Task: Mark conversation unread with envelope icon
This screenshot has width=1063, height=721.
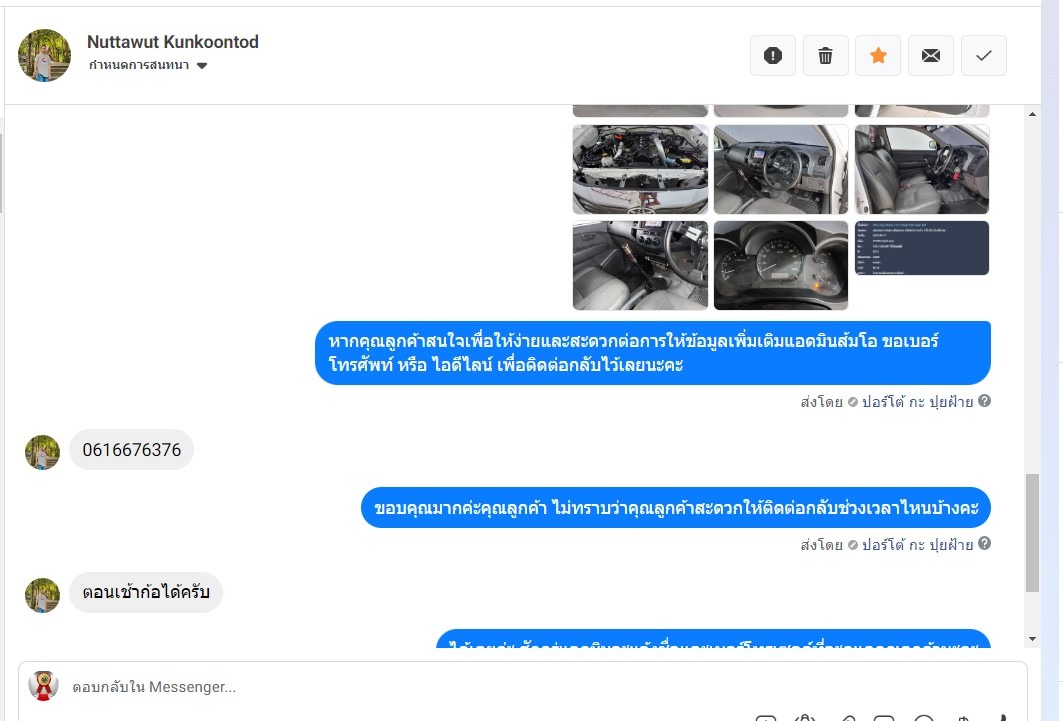Action: pyautogui.click(x=931, y=56)
